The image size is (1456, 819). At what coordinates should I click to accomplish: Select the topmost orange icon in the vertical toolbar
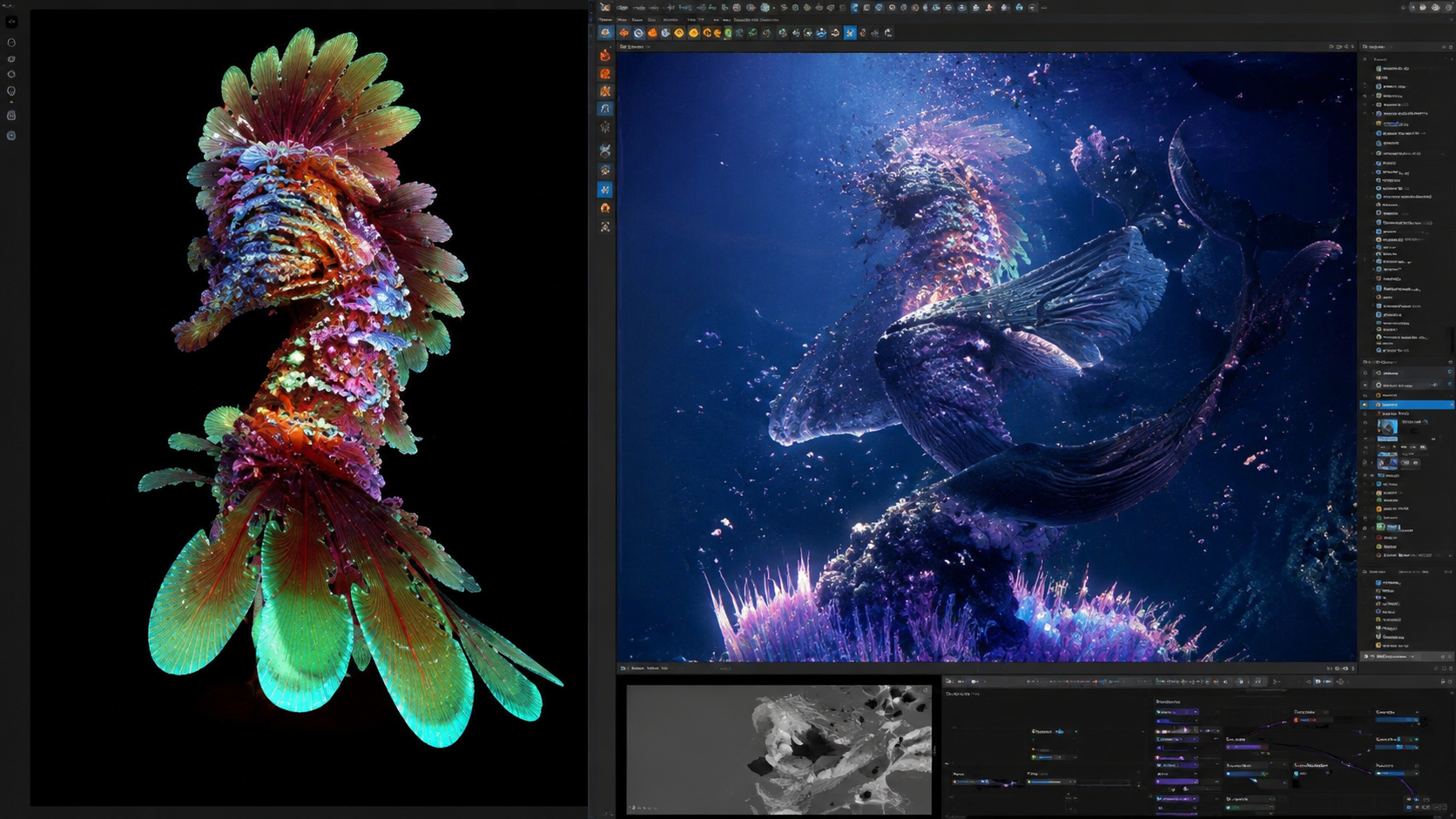point(605,56)
